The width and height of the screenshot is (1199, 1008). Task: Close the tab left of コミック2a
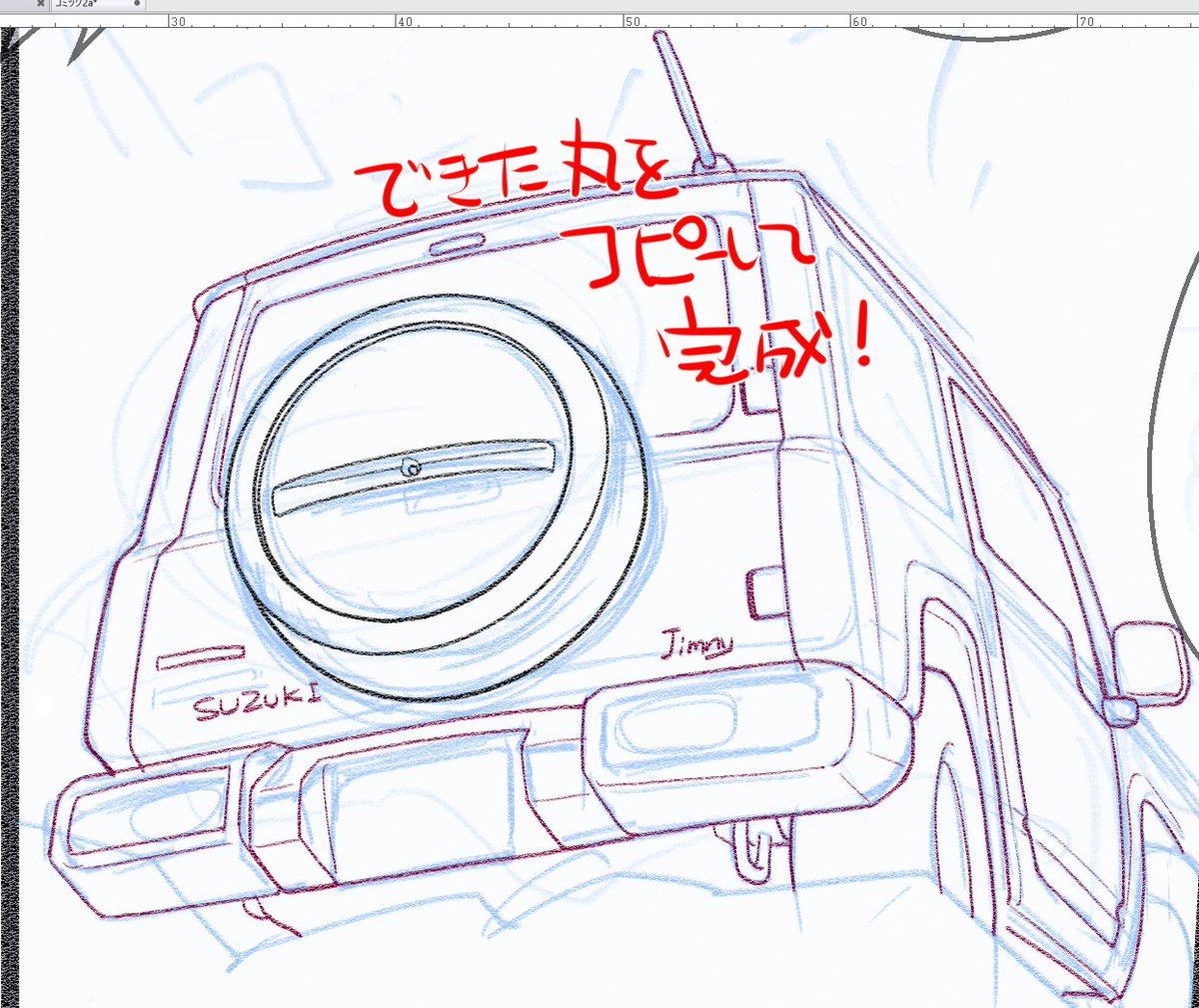click(40, 4)
